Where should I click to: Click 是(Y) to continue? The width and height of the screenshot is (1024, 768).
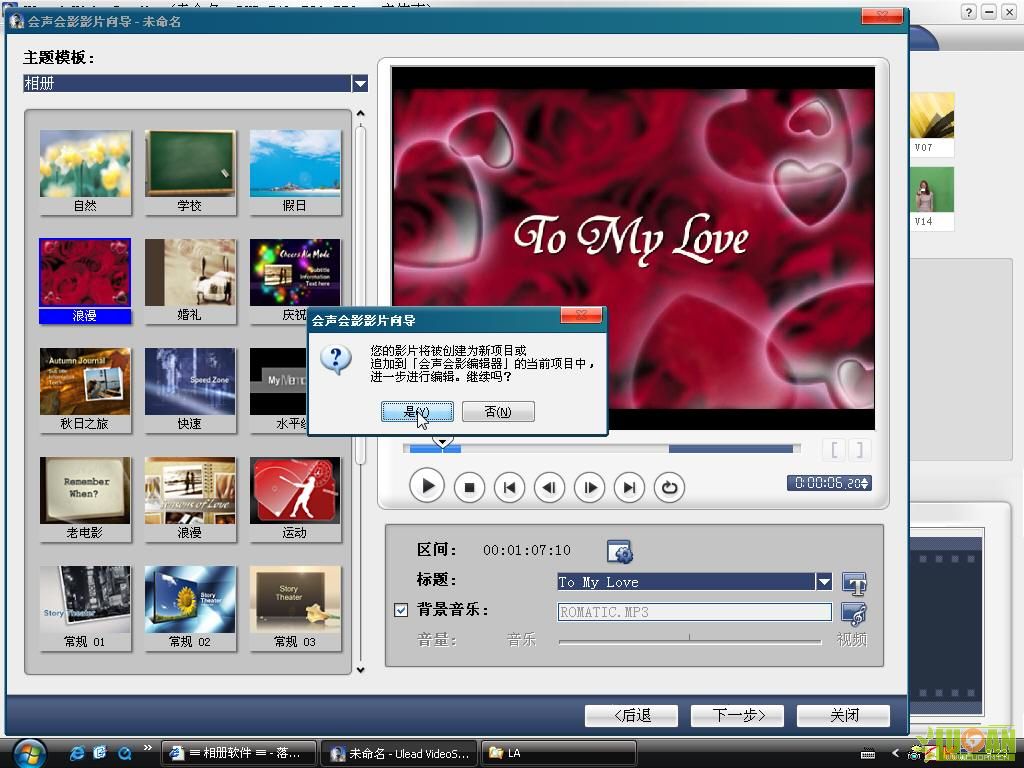417,411
